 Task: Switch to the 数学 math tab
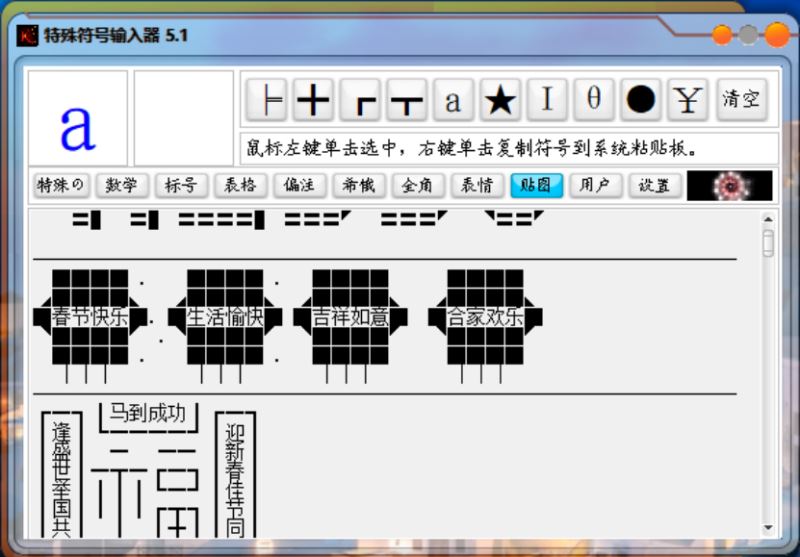(x=122, y=185)
